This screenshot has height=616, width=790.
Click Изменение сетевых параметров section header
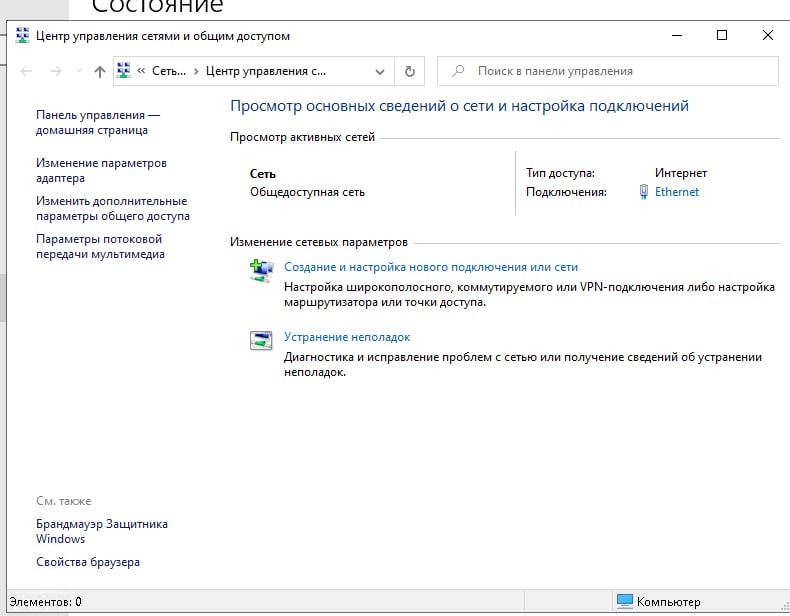coord(318,242)
